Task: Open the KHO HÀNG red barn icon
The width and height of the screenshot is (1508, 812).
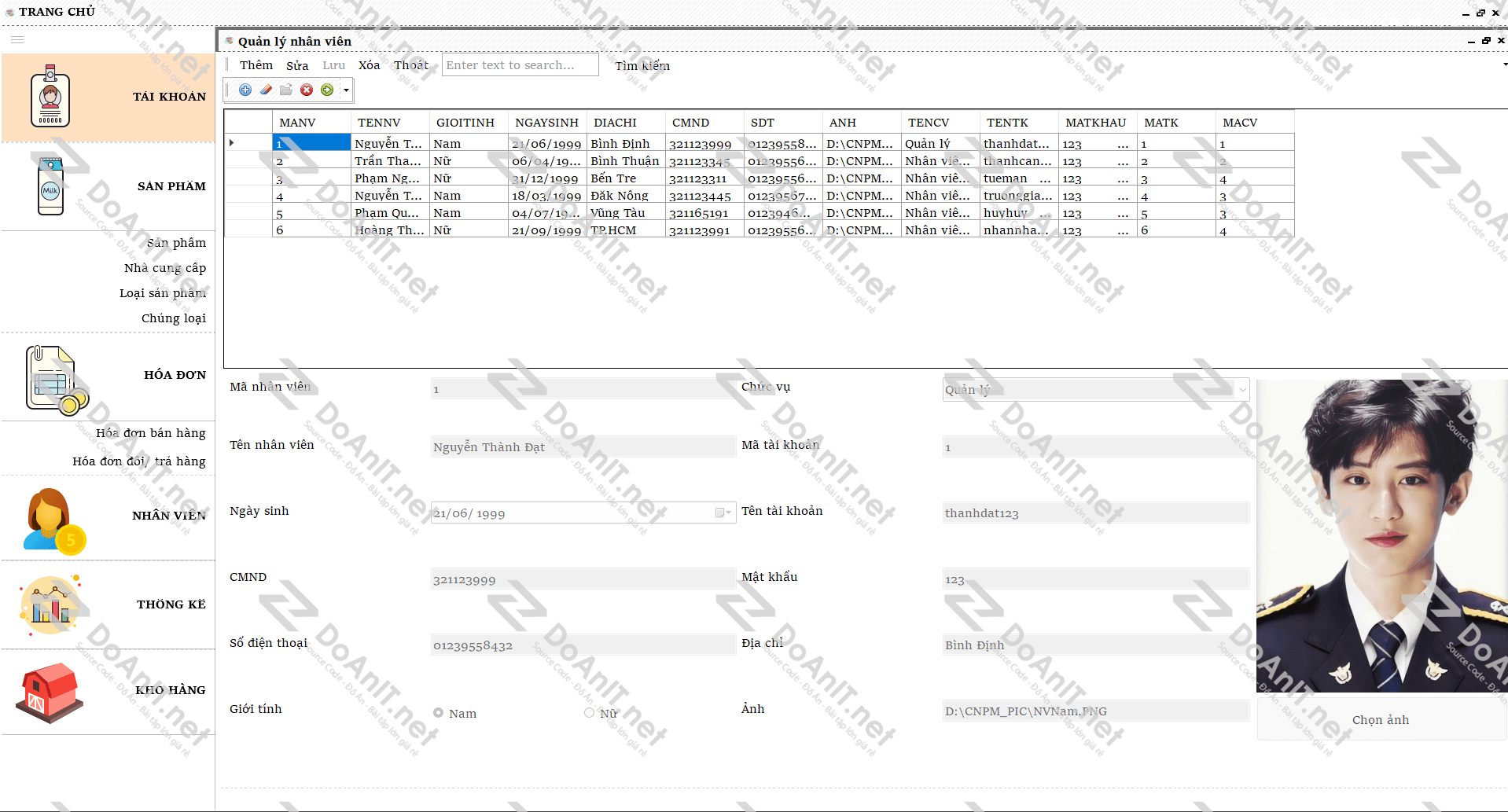Action: (x=49, y=692)
